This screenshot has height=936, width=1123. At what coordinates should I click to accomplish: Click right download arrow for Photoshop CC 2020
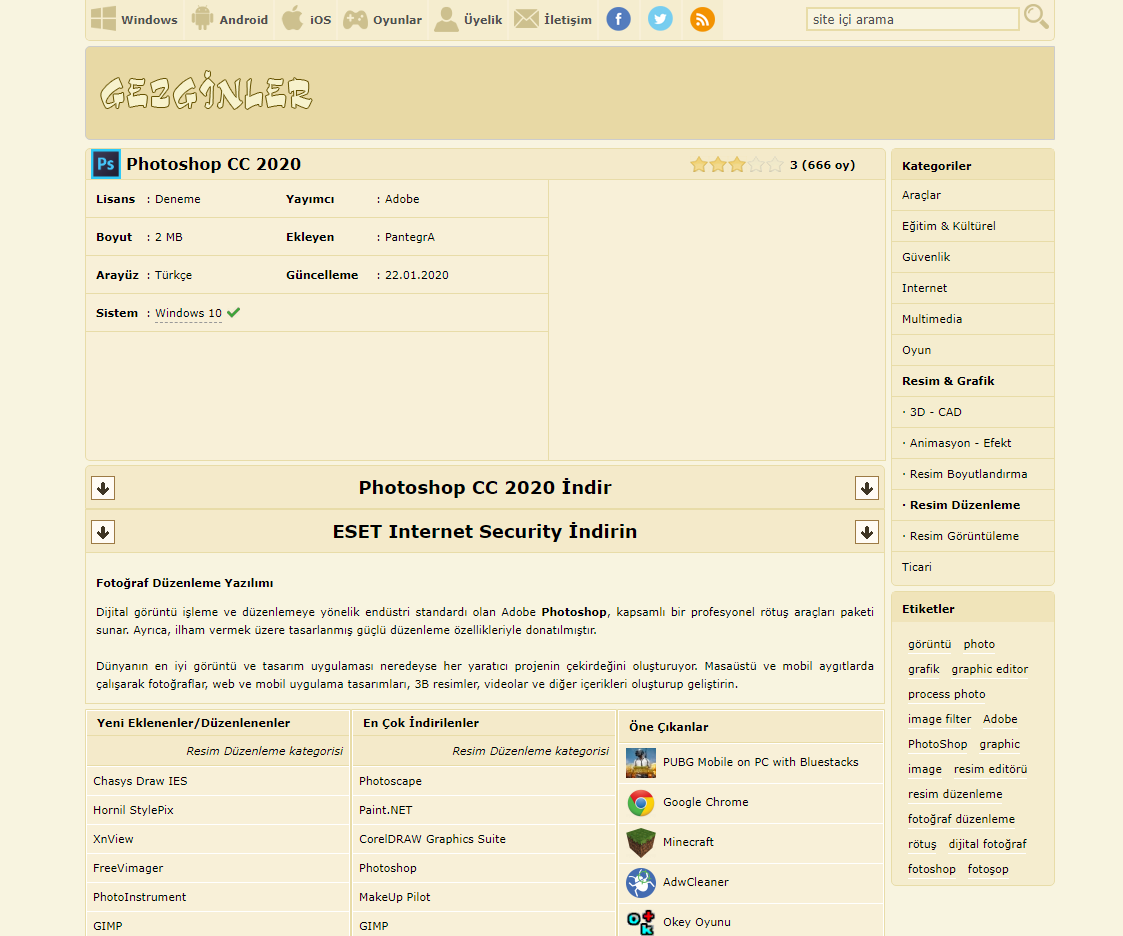(x=867, y=488)
